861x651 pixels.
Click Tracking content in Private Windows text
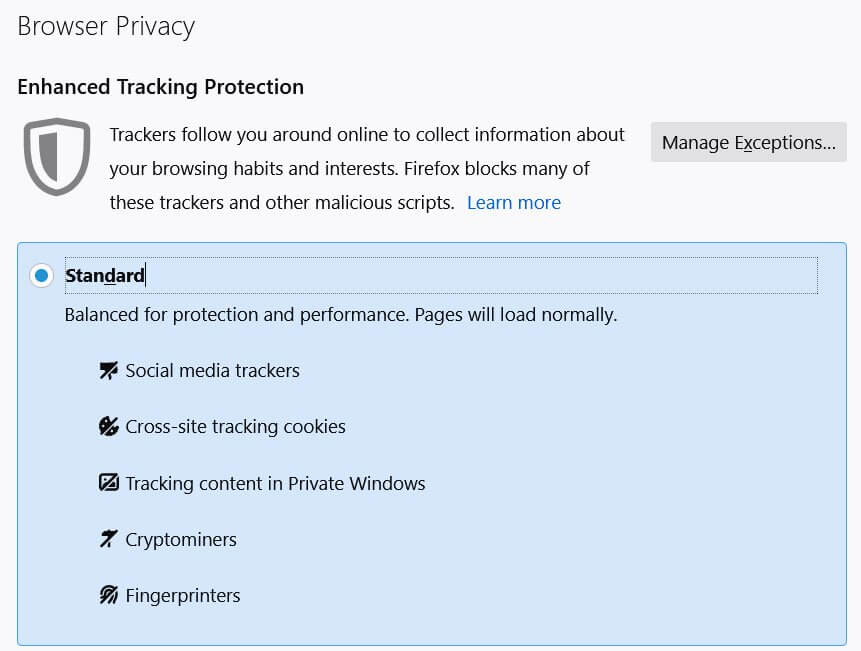click(x=275, y=484)
